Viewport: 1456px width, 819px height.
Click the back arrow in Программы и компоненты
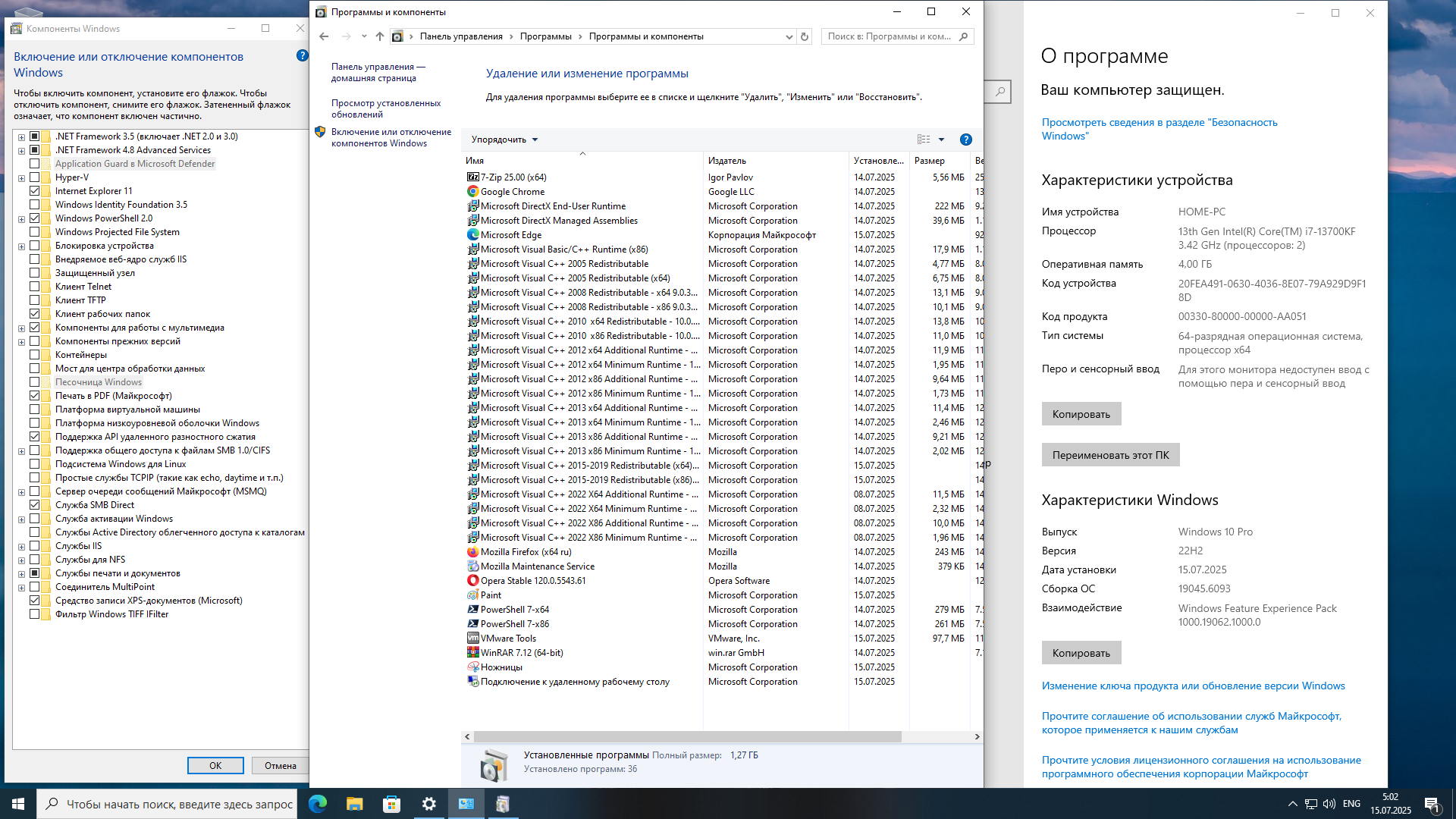[x=324, y=36]
